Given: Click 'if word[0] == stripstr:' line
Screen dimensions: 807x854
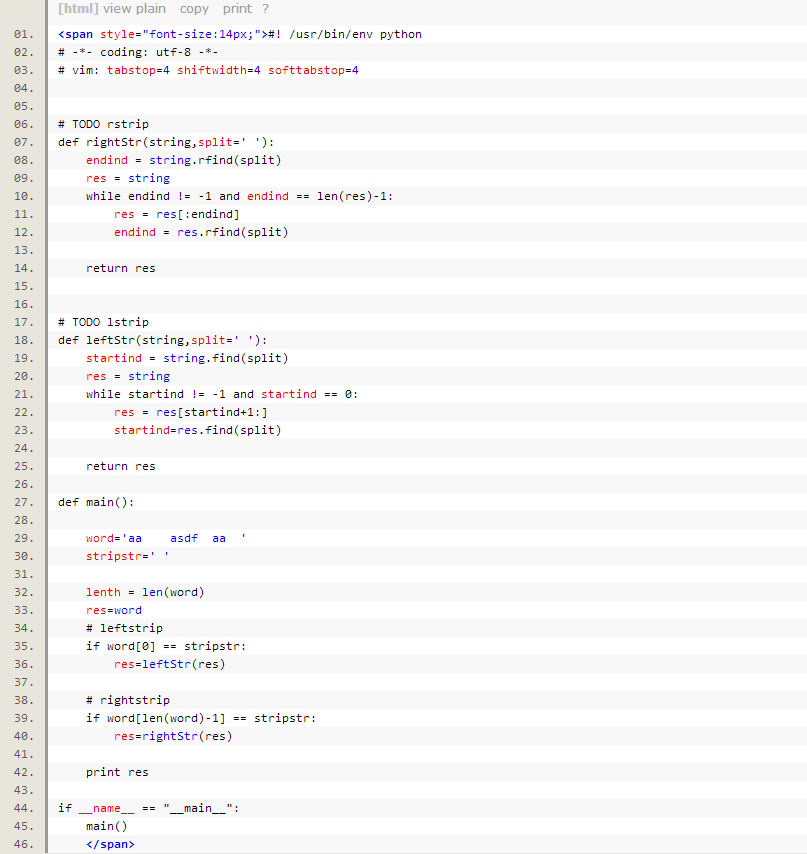Looking at the screenshot, I should point(166,645).
